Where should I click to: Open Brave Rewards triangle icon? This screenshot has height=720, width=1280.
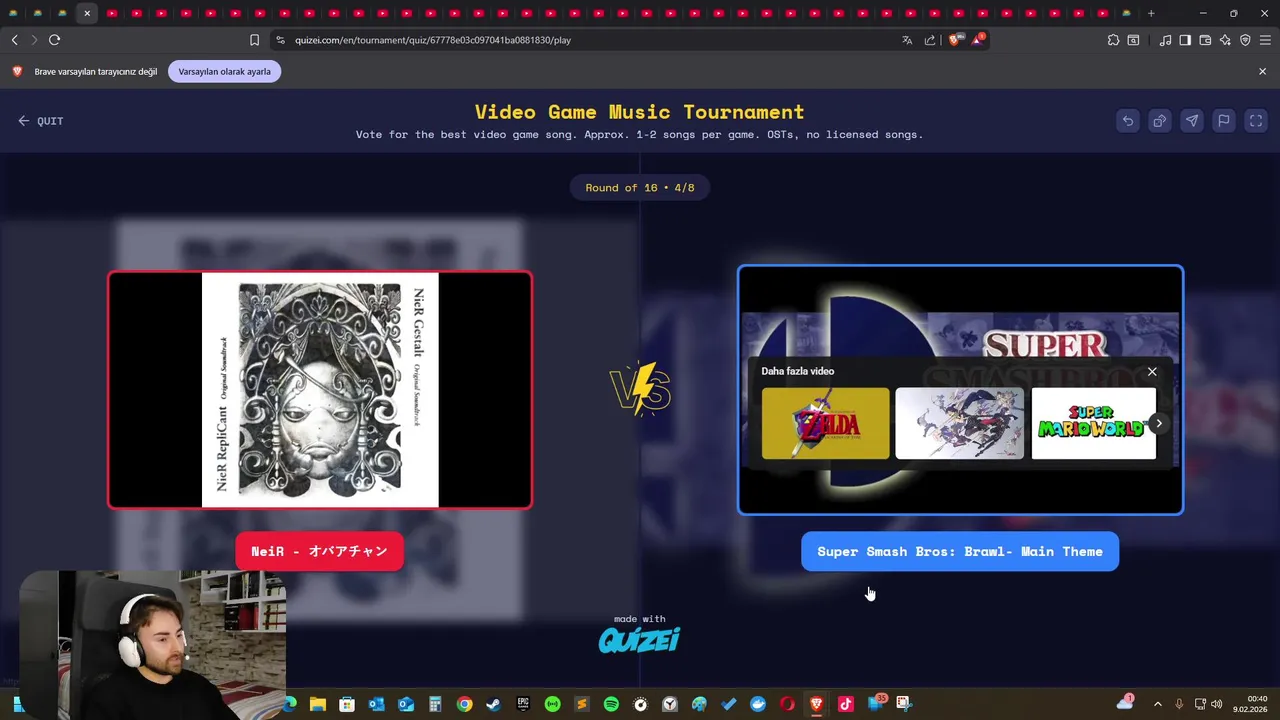coord(977,40)
